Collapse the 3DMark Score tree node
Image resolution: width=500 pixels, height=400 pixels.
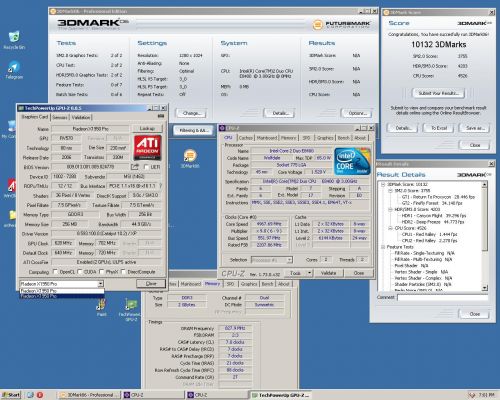(383, 184)
